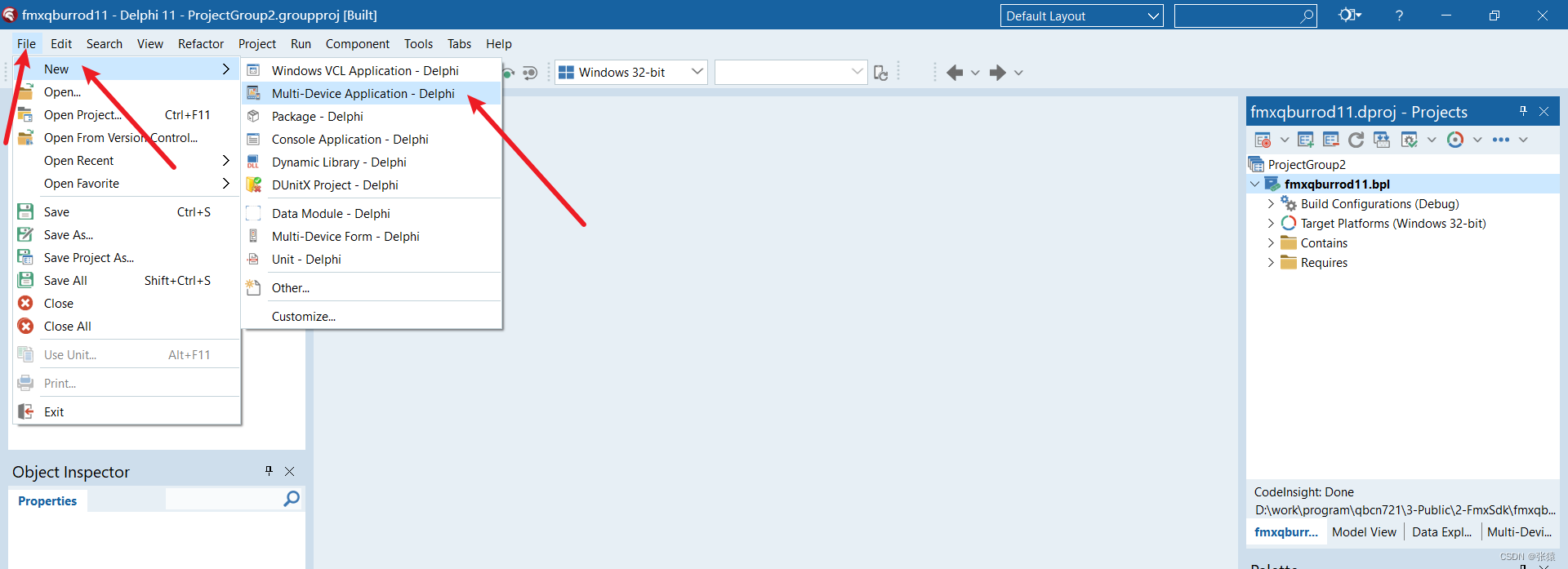Click the Console Application icon
The height and width of the screenshot is (569, 1568).
(253, 139)
